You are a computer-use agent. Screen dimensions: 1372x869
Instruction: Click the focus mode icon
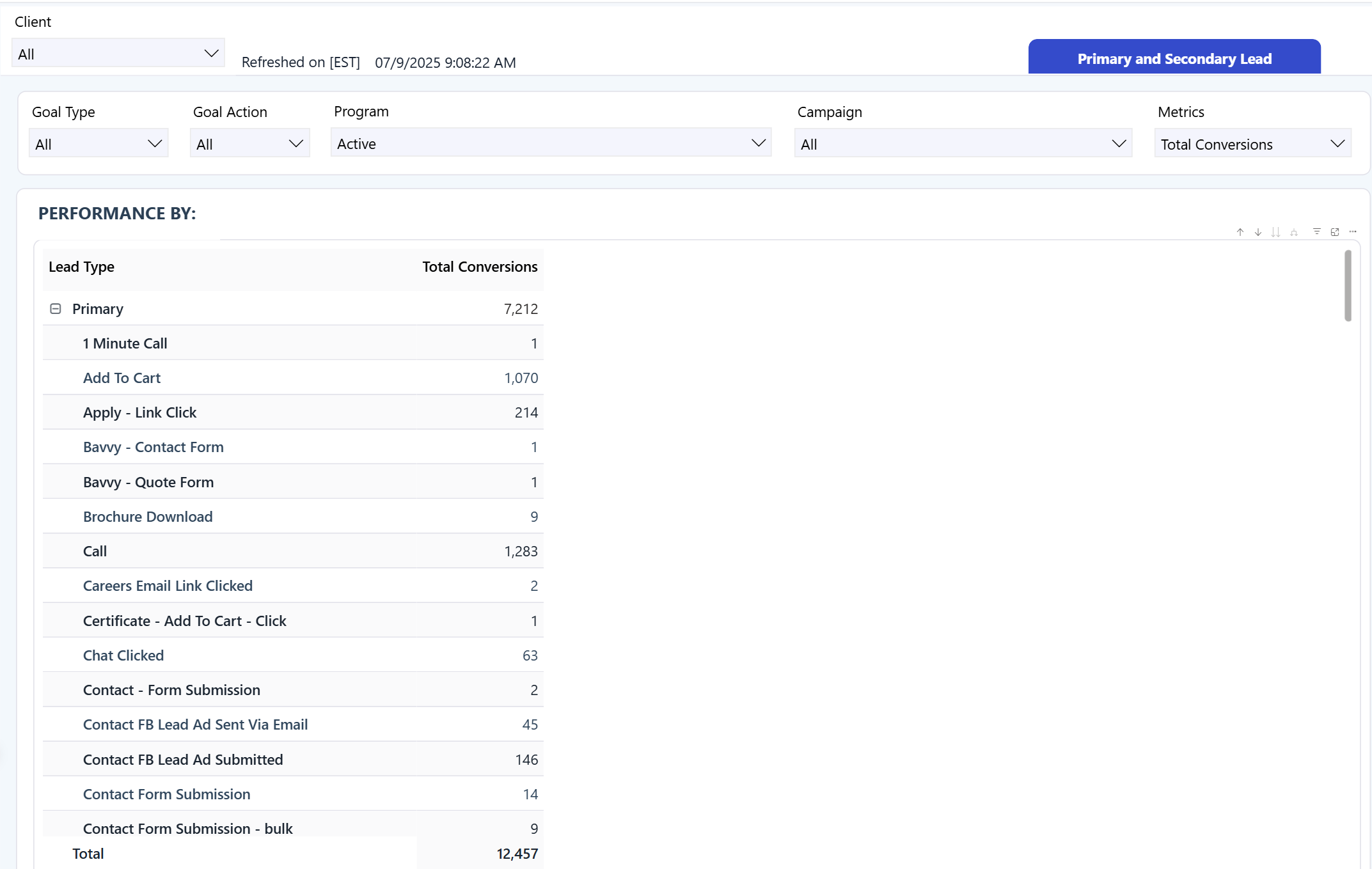point(1334,232)
